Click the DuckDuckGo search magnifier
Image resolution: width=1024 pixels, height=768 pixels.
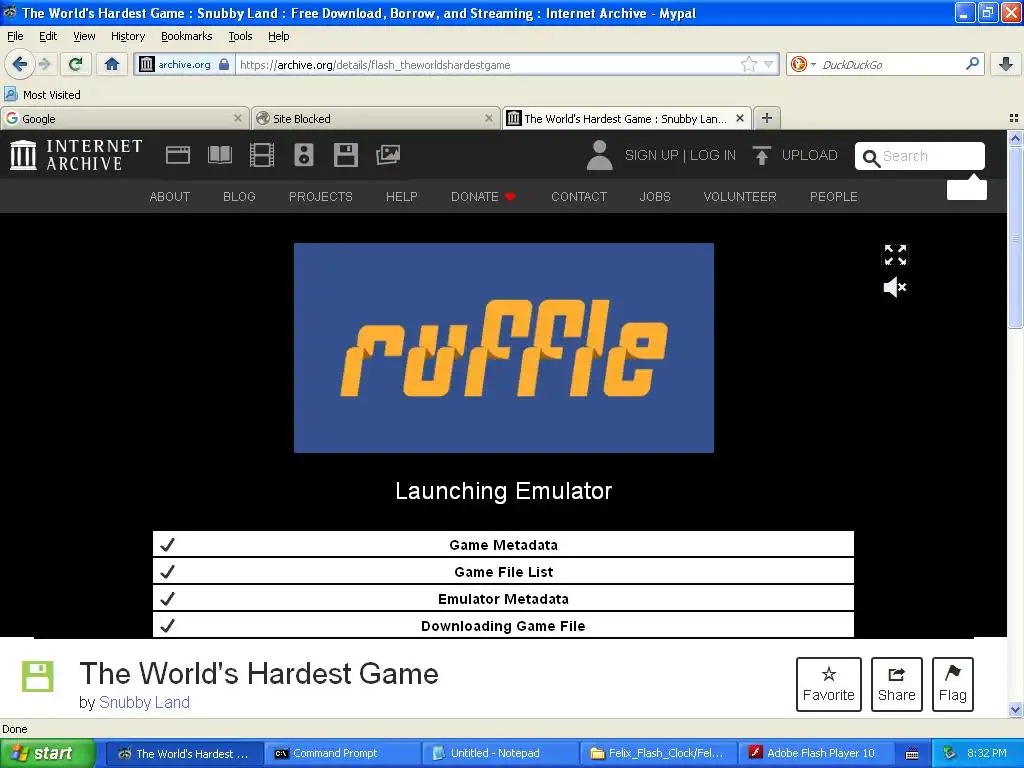click(x=972, y=63)
